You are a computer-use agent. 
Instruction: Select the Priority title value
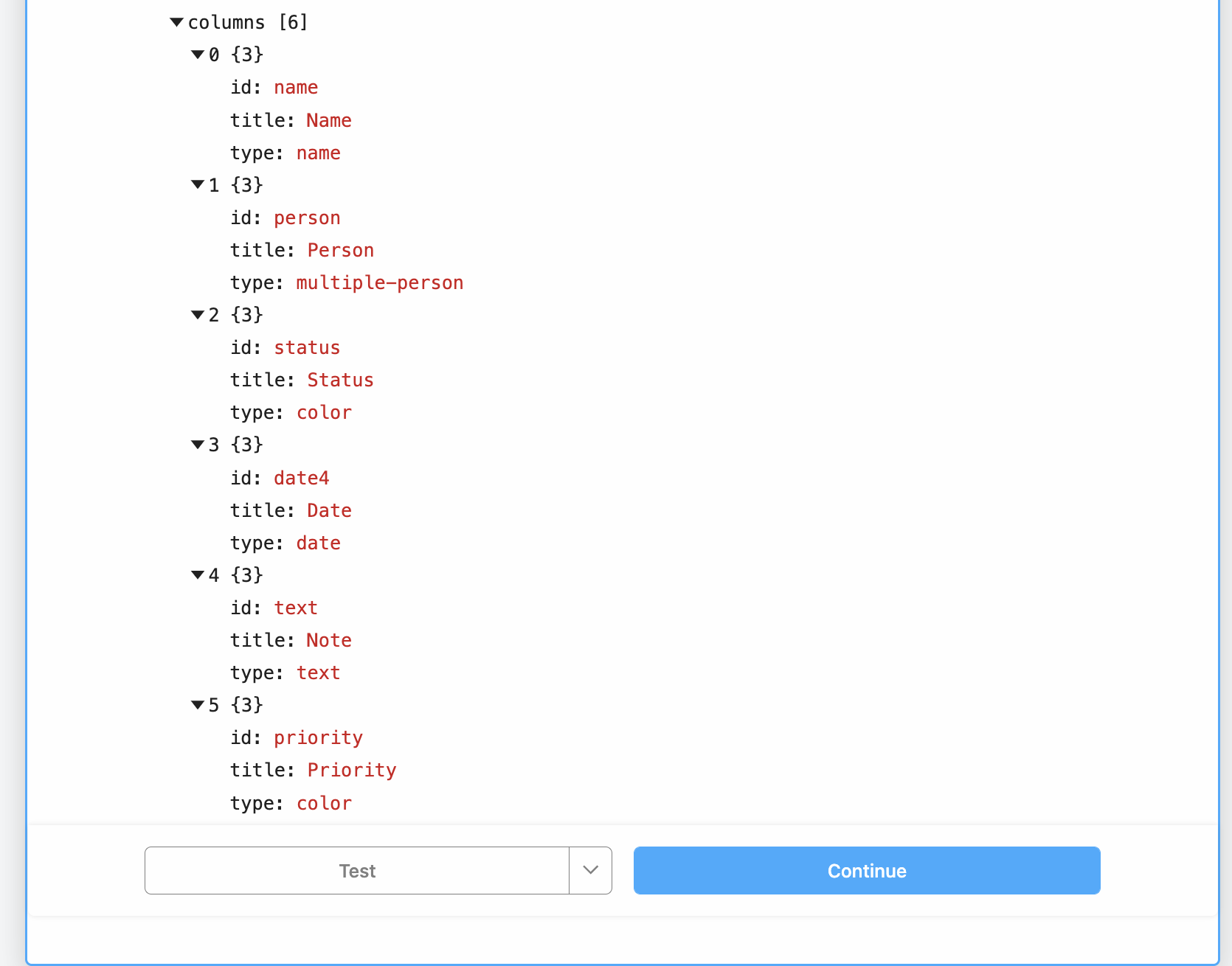[351, 769]
